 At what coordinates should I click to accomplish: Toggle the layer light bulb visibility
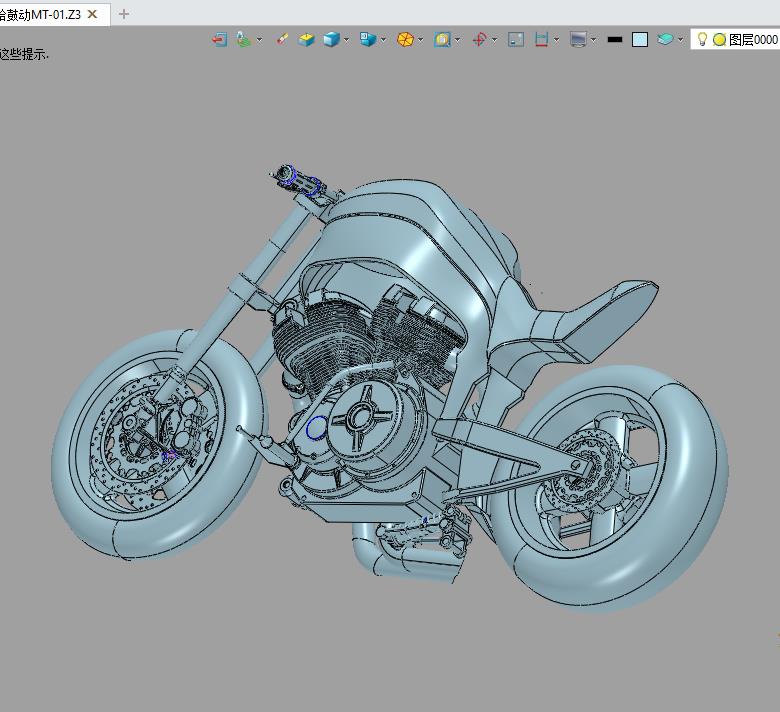(x=702, y=40)
